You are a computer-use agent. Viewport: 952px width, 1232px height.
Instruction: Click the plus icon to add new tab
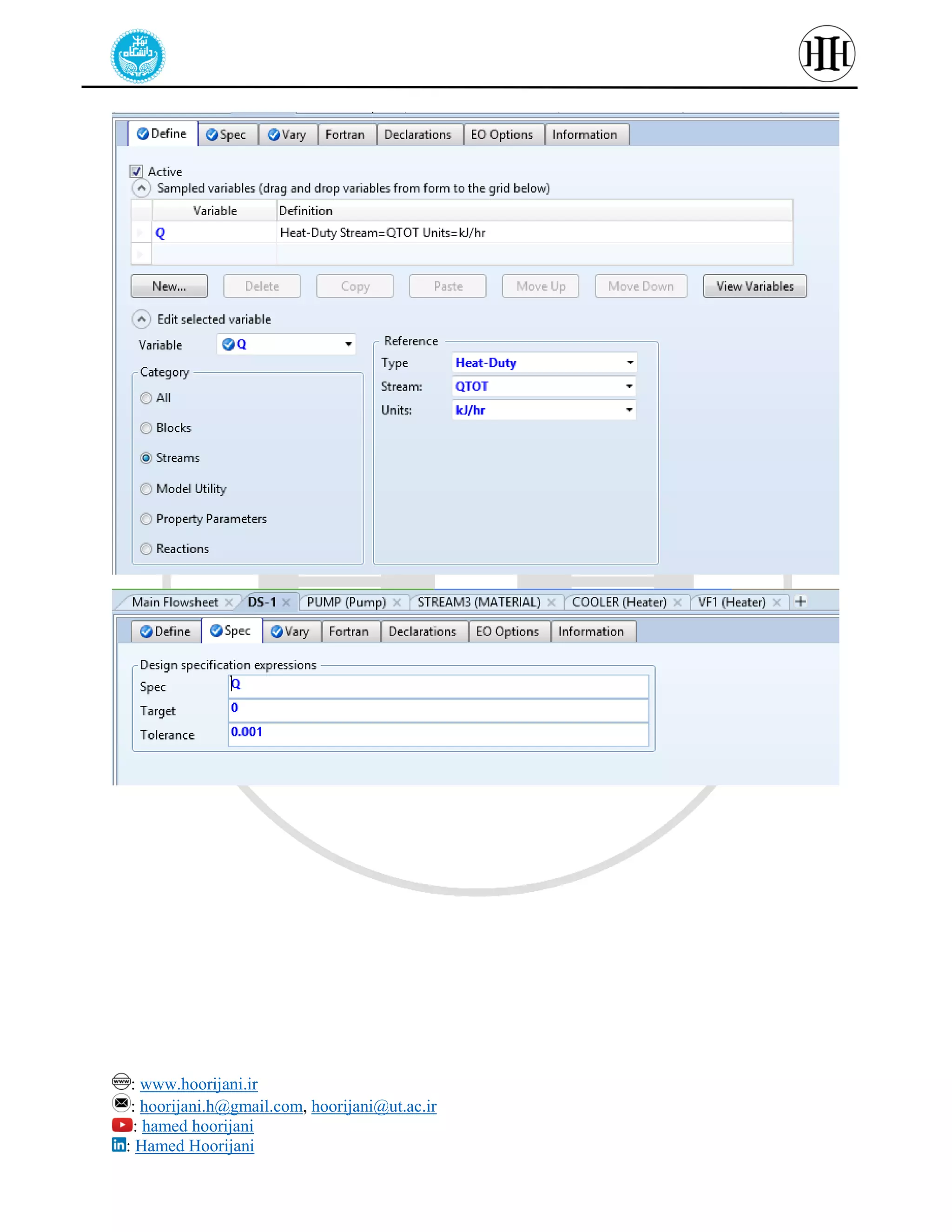click(800, 601)
